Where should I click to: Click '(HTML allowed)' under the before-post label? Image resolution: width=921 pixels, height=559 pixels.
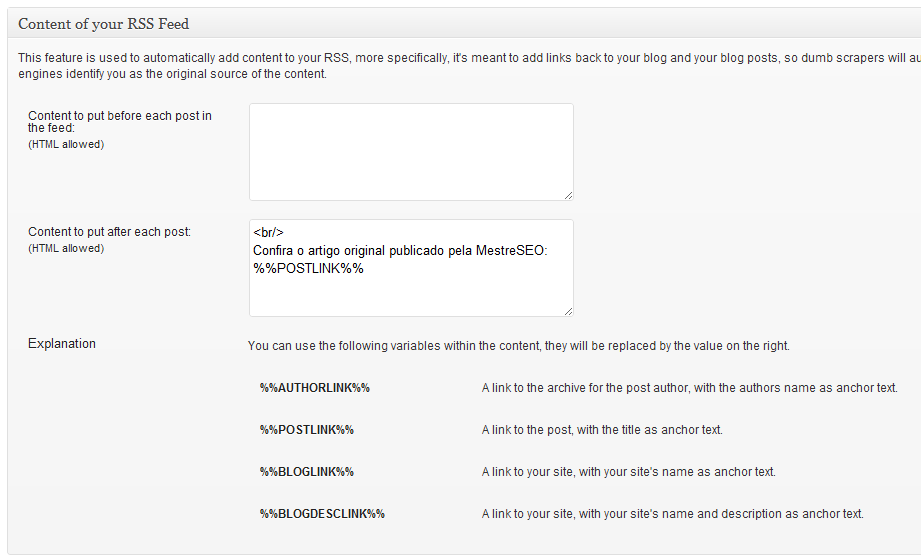point(66,144)
